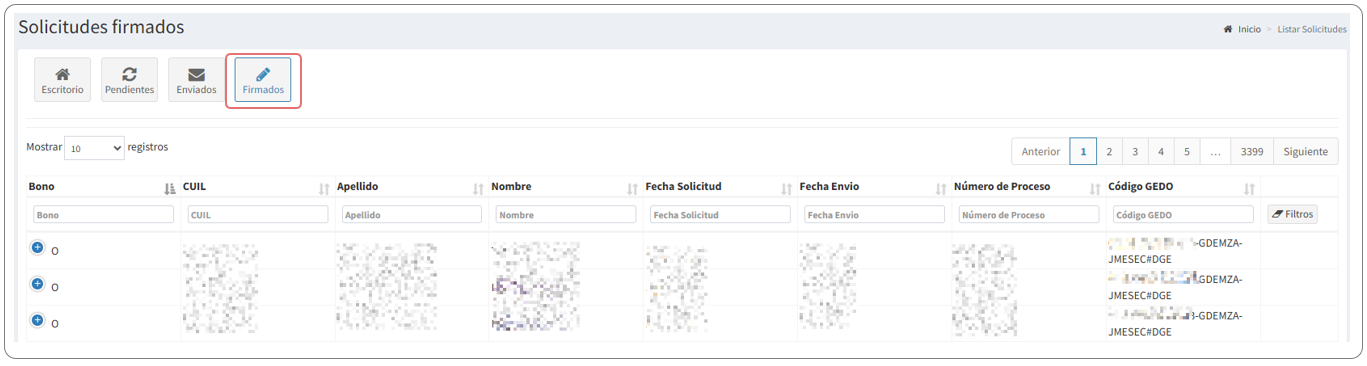Sort by Fecha Solicitud sort icon

point(787,188)
